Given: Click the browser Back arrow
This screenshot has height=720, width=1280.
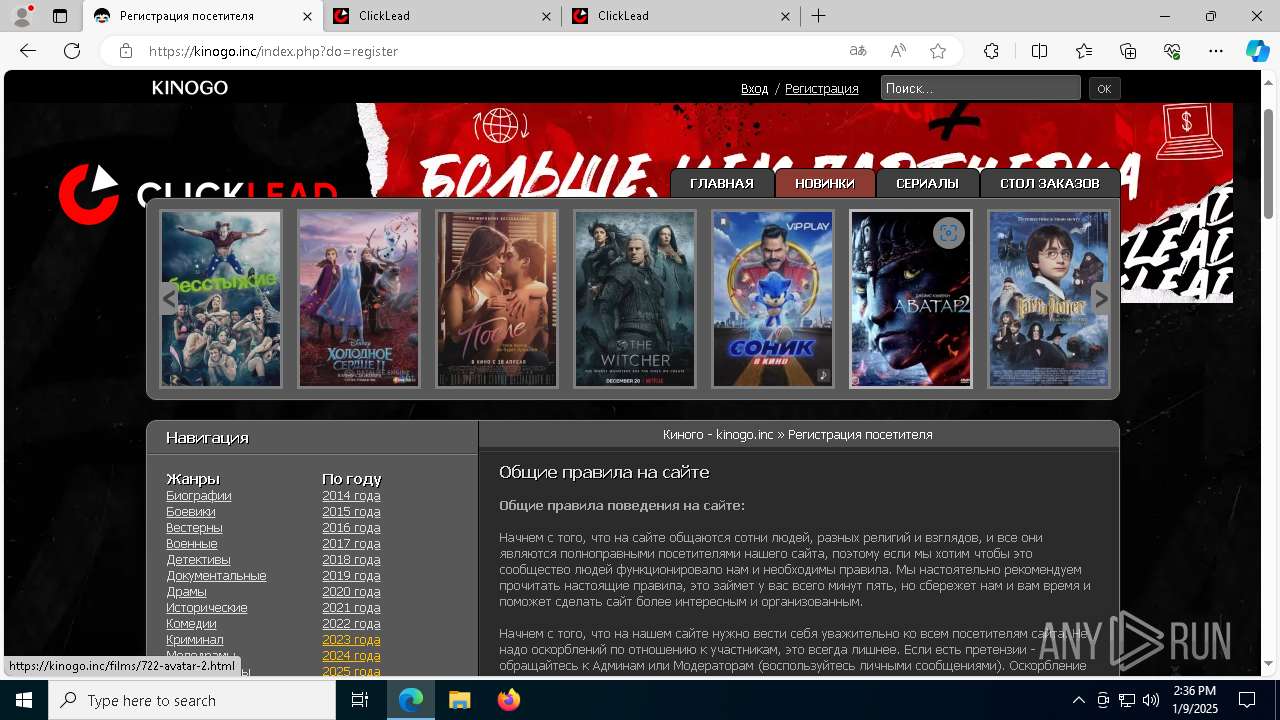Looking at the screenshot, I should click(28, 51).
